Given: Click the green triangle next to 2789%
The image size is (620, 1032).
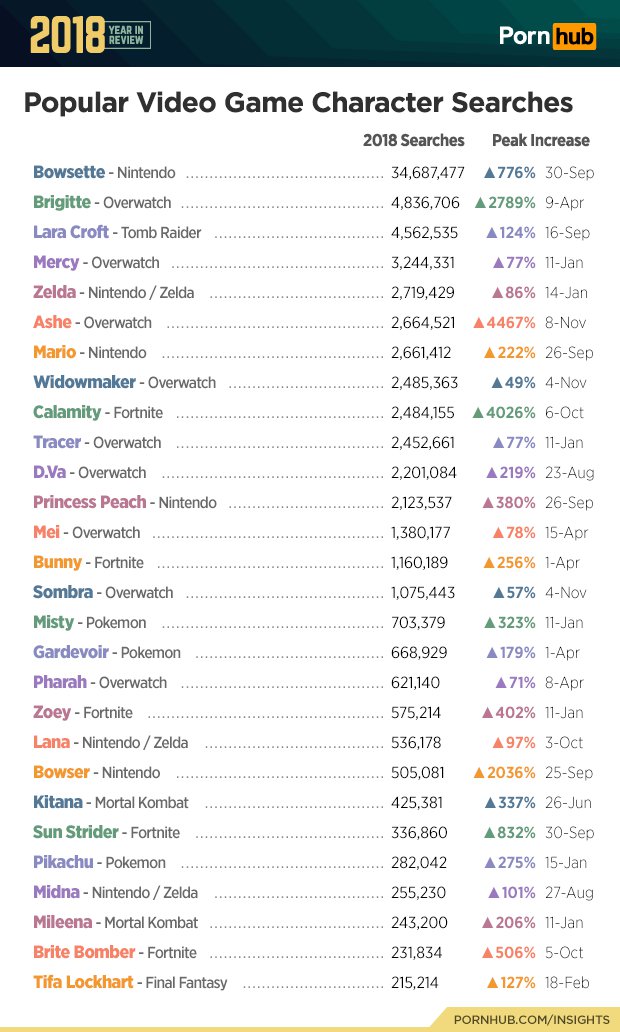Looking at the screenshot, I should [480, 203].
